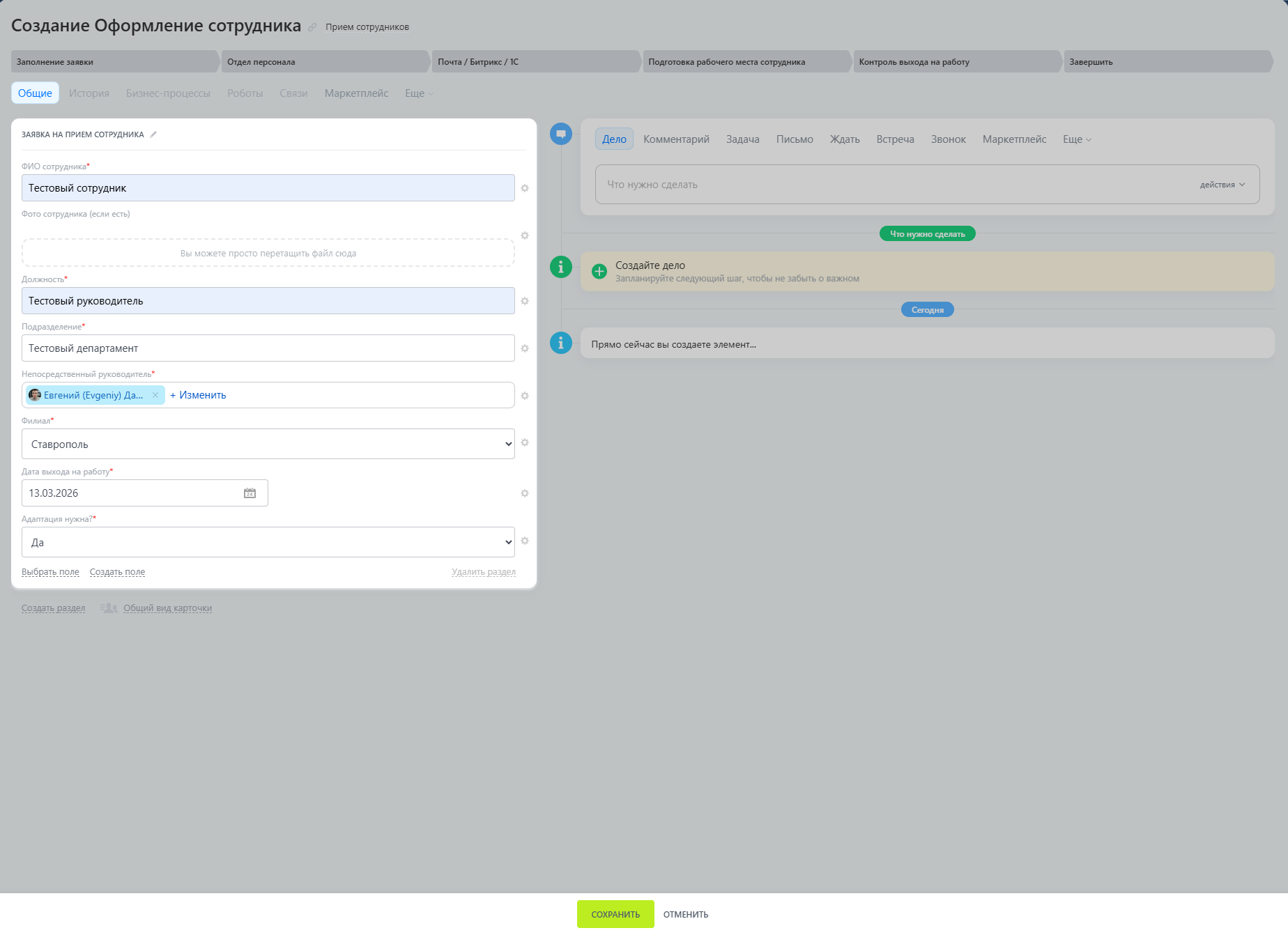Open gear settings for Подразделение field
Viewport: 1288px width, 935px height.
[x=525, y=348]
